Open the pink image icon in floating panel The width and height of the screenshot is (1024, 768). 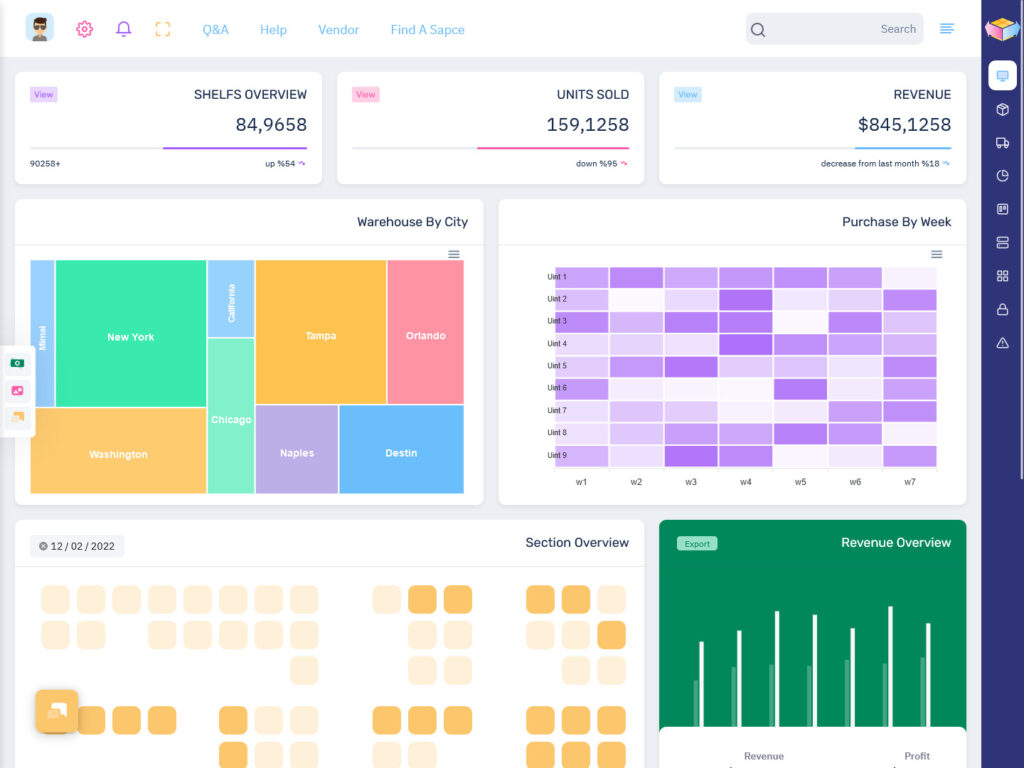click(x=17, y=390)
